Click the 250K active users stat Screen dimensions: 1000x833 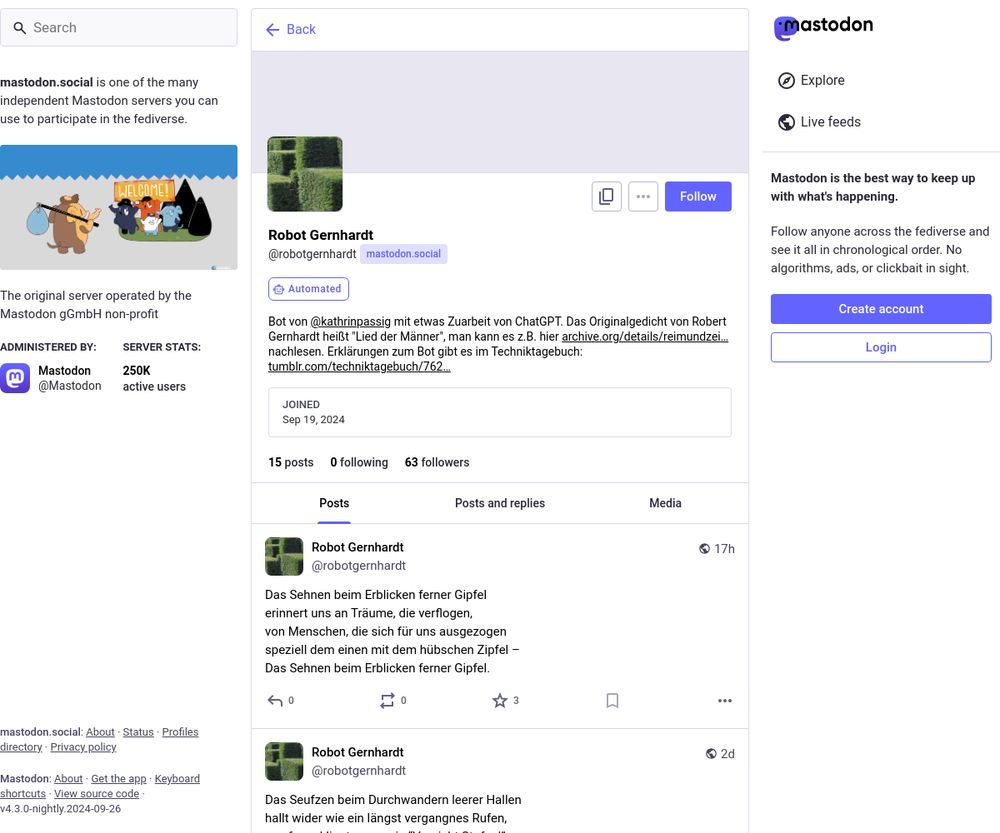(154, 378)
